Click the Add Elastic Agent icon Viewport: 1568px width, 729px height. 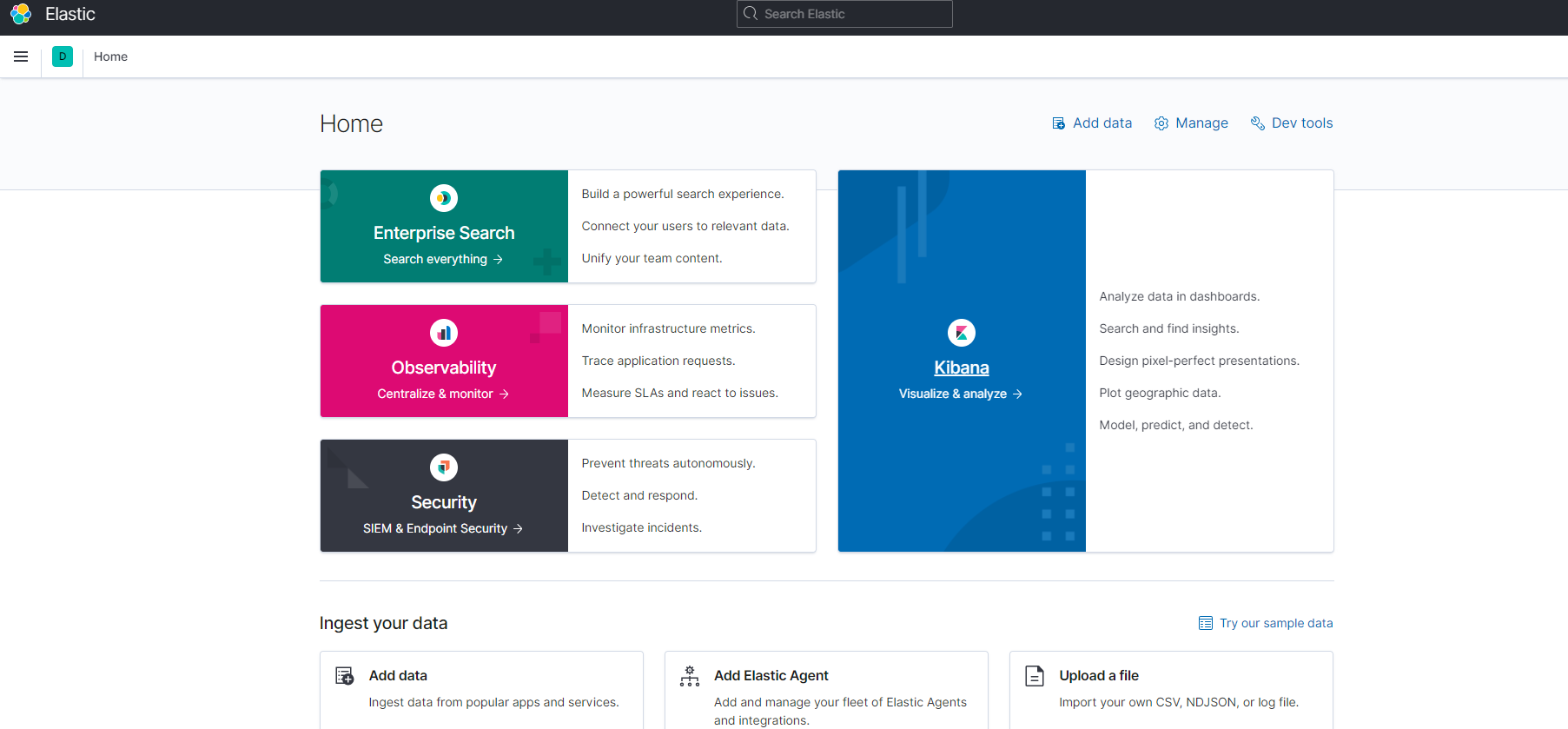click(x=690, y=676)
